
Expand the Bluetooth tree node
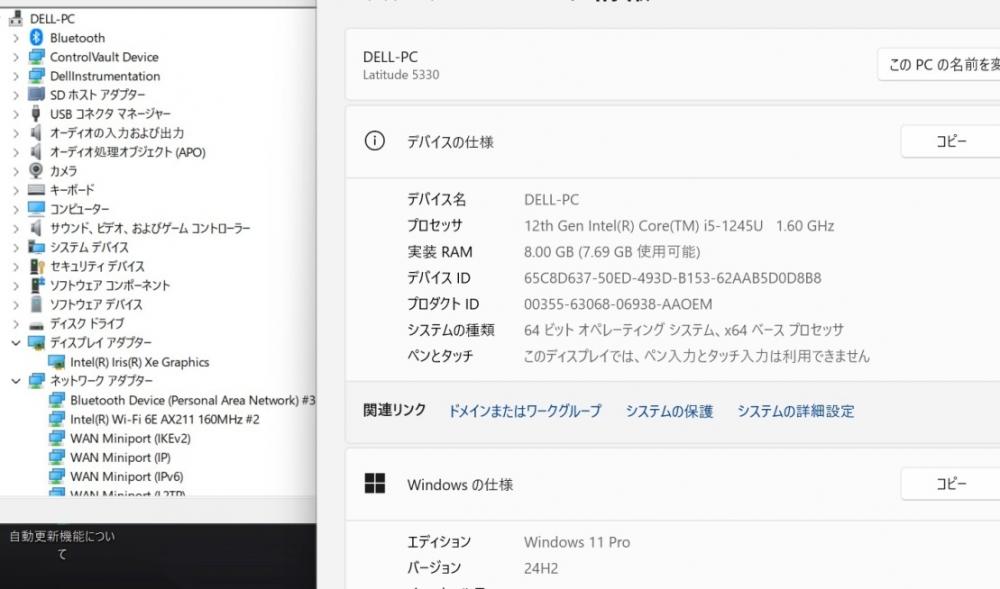coord(16,38)
